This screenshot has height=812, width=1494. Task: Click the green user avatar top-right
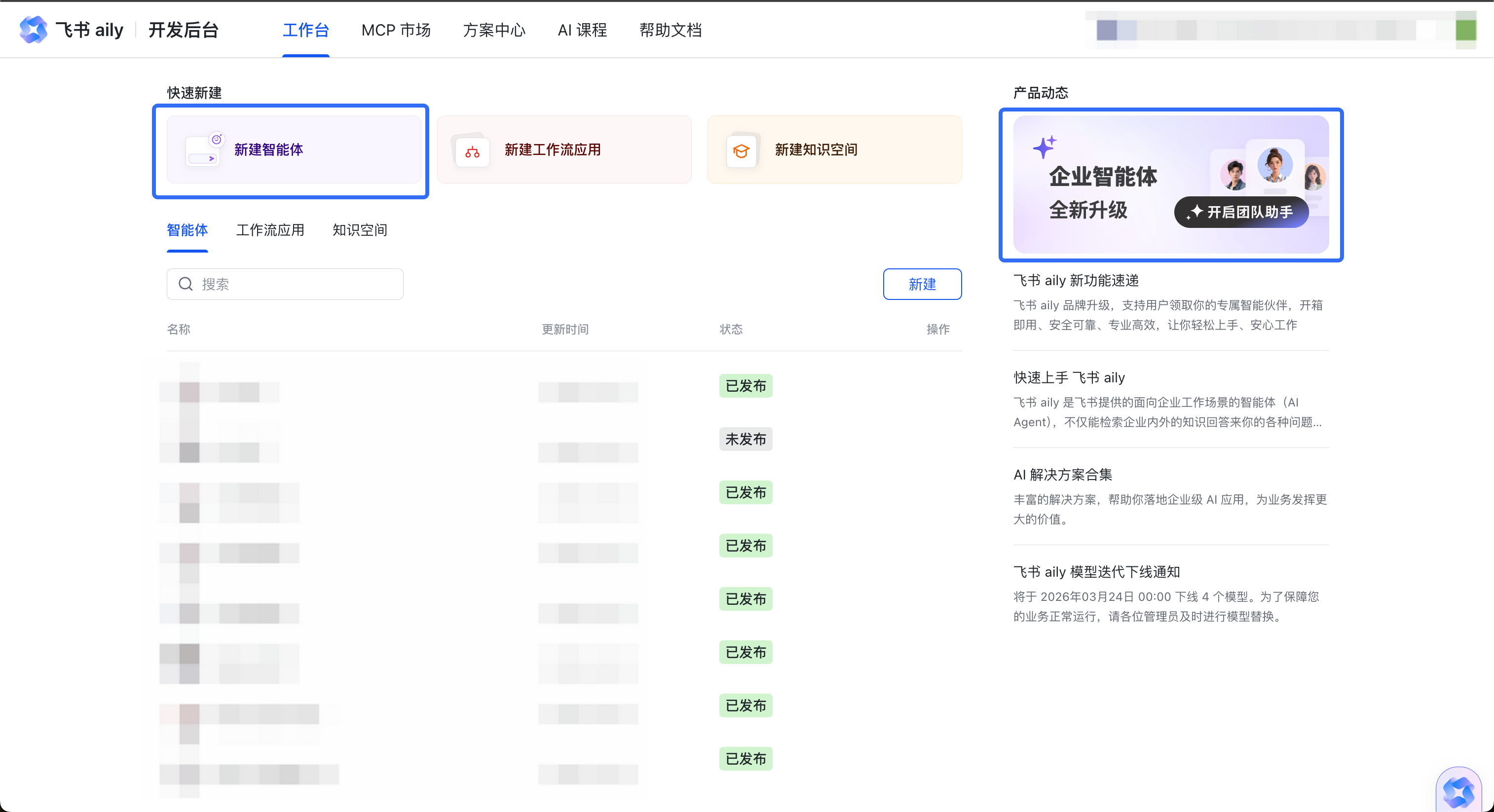[x=1465, y=30]
